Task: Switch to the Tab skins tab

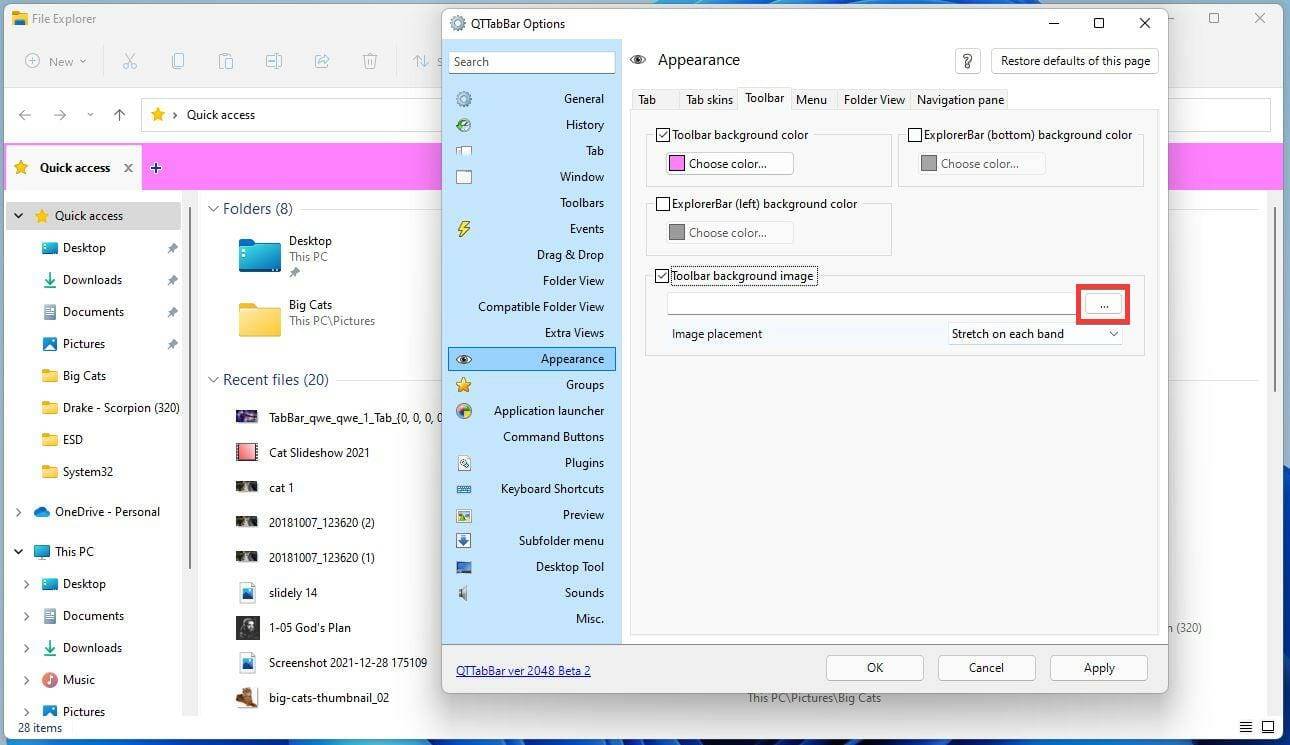Action: coord(708,99)
